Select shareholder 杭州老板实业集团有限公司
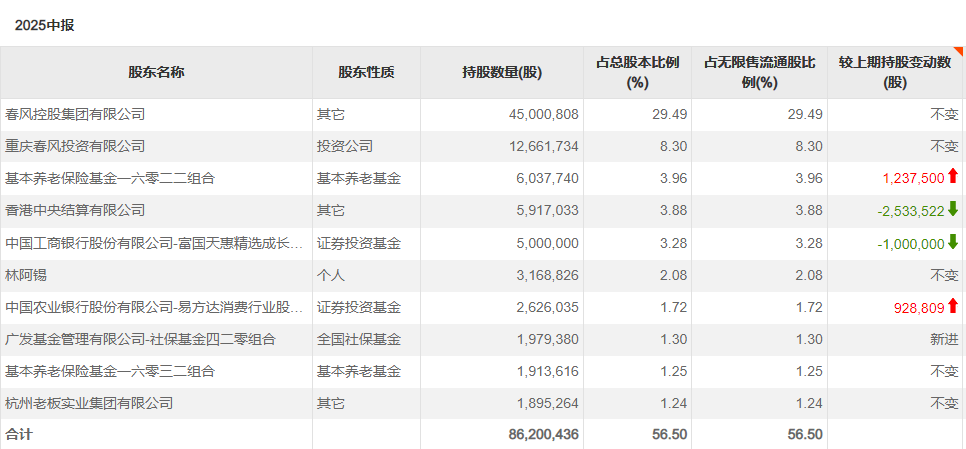This screenshot has height=449, width=966. click(x=89, y=403)
